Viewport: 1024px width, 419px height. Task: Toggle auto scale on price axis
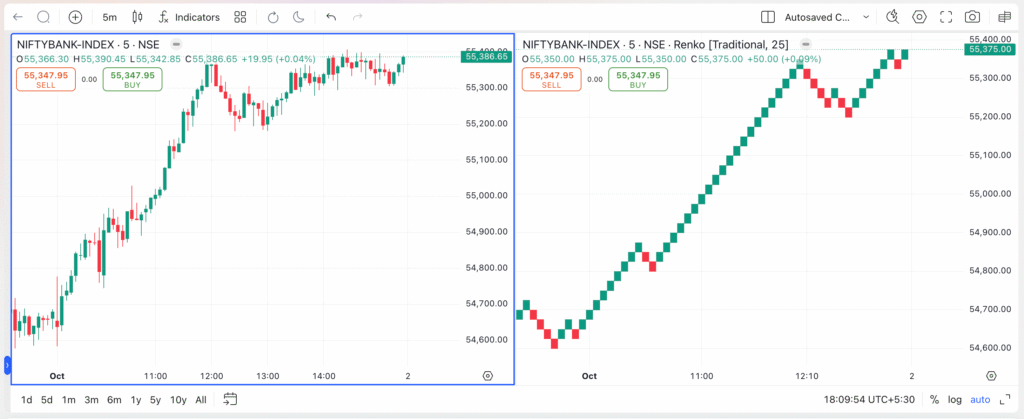(980, 399)
